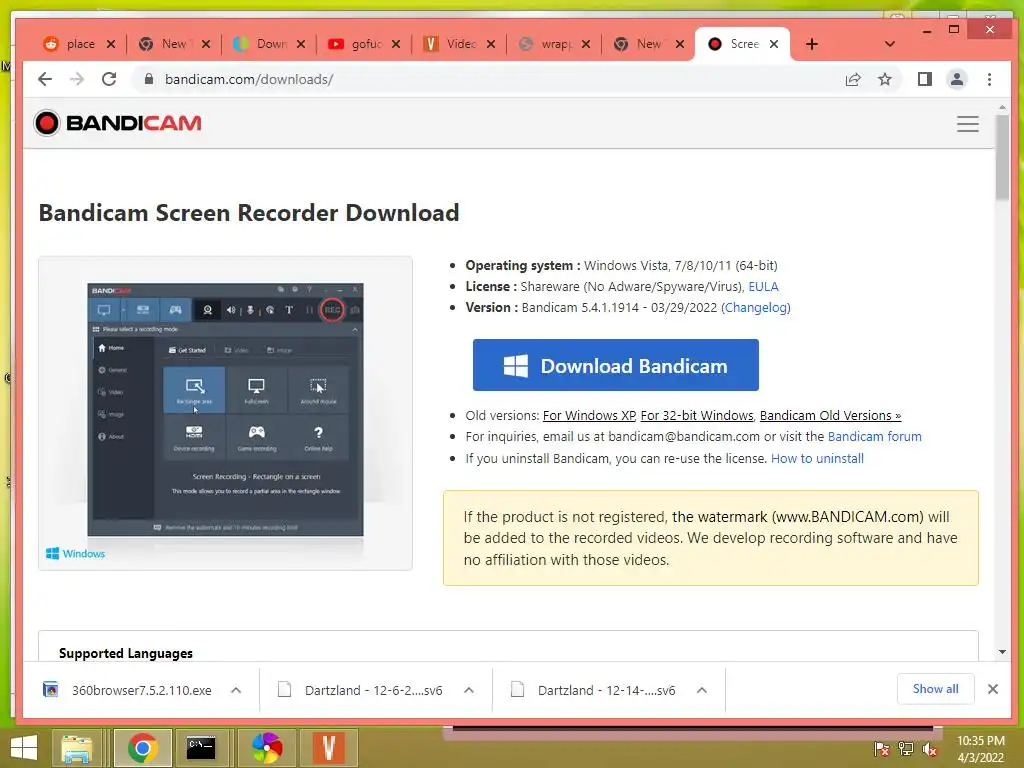Open the orange V app in taskbar
The height and width of the screenshot is (768, 1024).
pos(328,748)
